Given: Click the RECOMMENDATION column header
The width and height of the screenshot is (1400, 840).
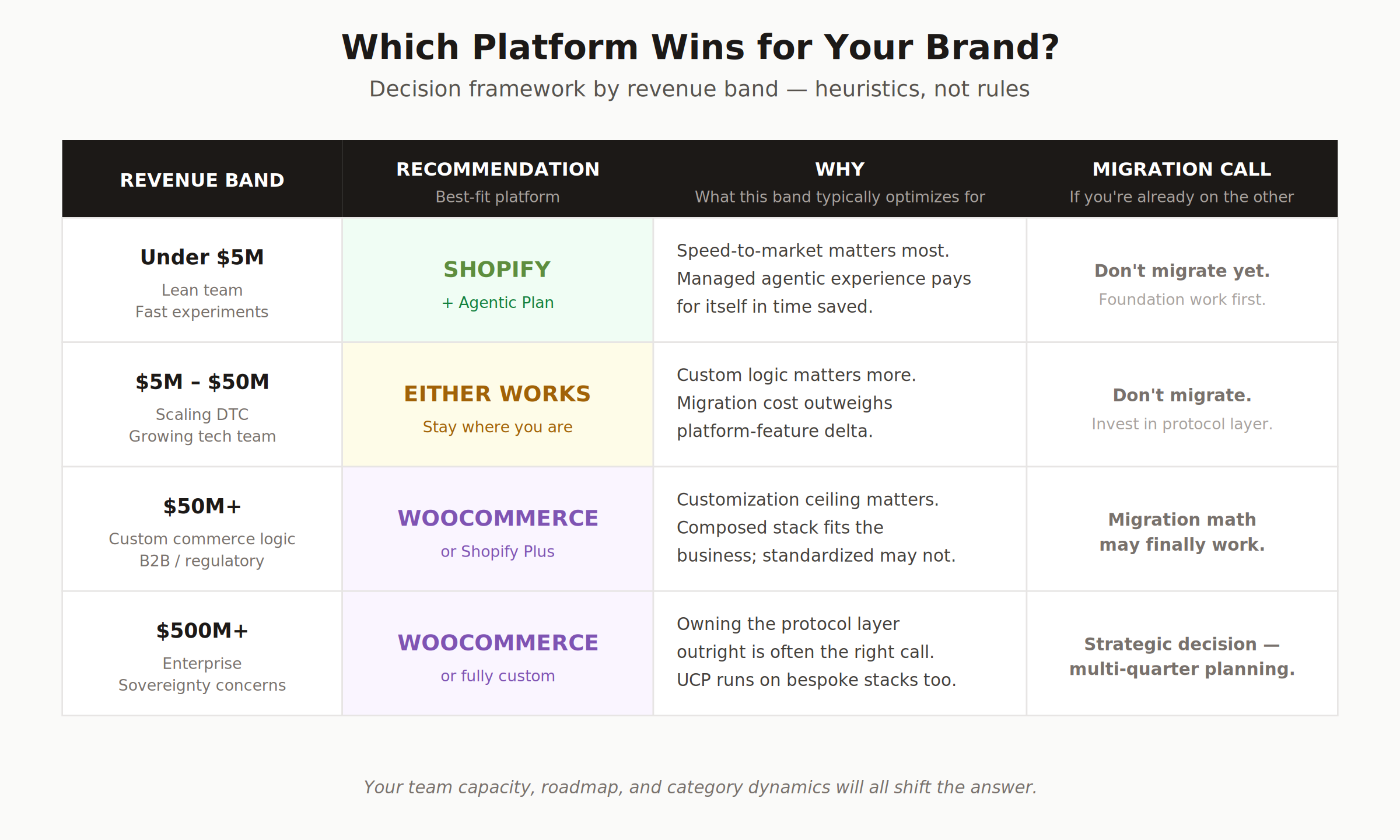Looking at the screenshot, I should tap(498, 180).
